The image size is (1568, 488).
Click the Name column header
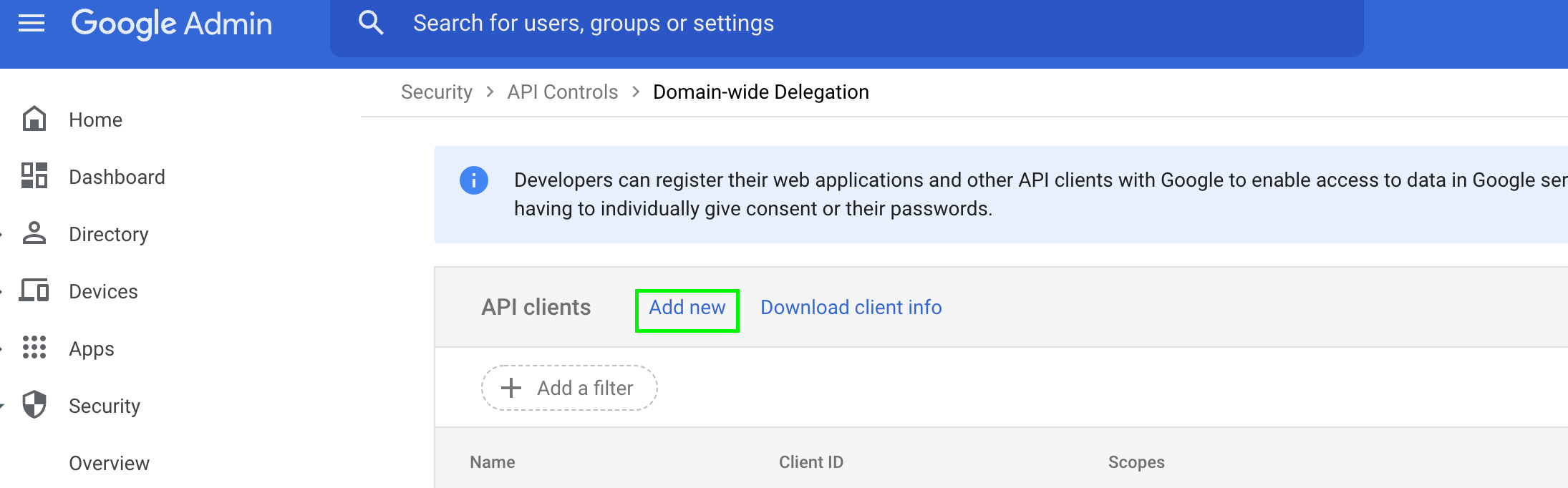[x=493, y=462]
